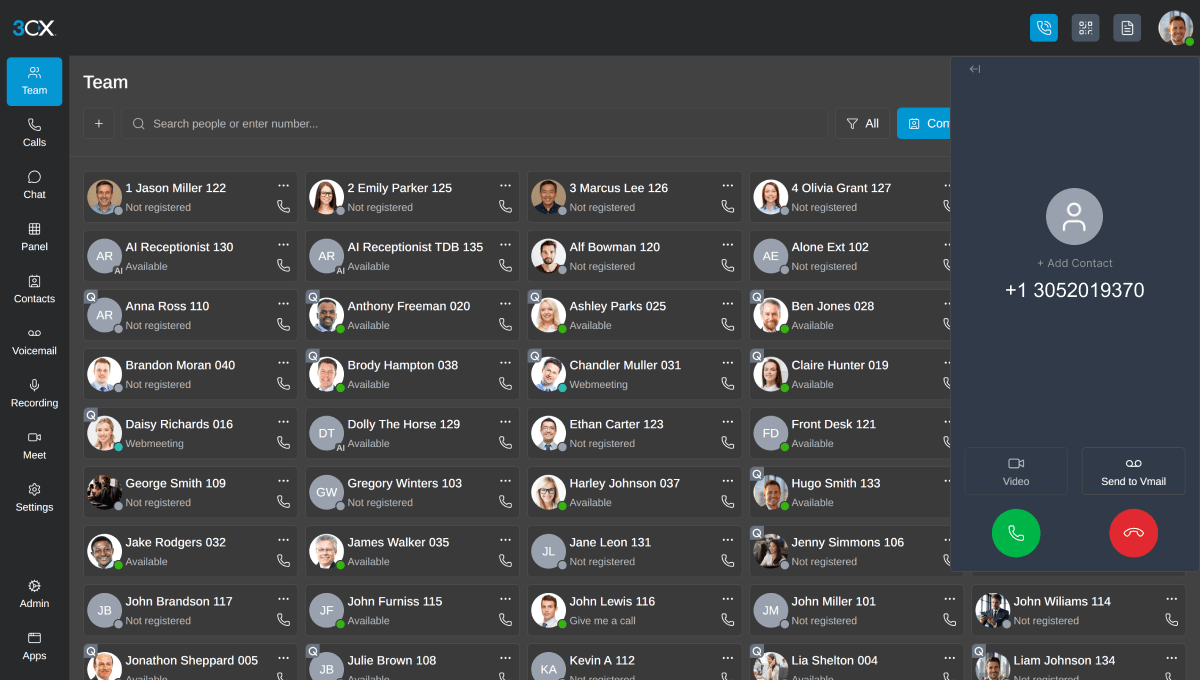The image size is (1200, 680).
Task: Go to Calls in sidebar
Action: 34,133
